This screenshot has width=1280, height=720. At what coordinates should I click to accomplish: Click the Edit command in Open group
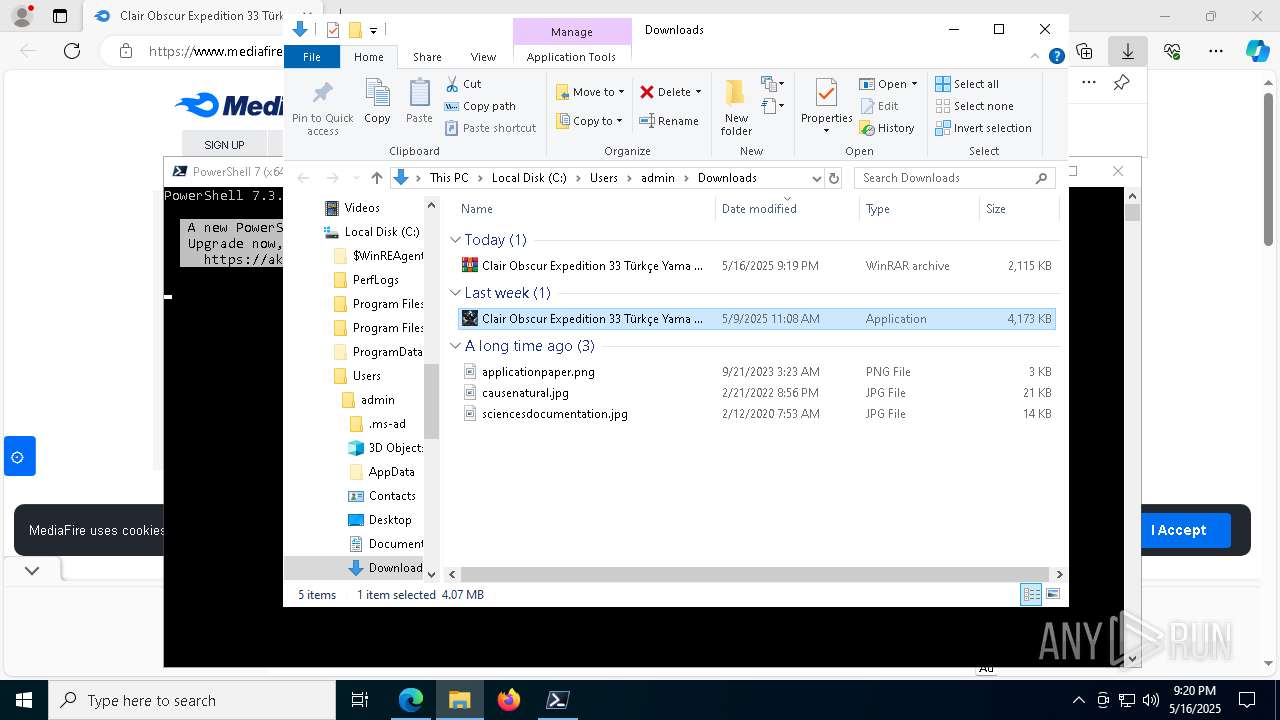point(879,106)
